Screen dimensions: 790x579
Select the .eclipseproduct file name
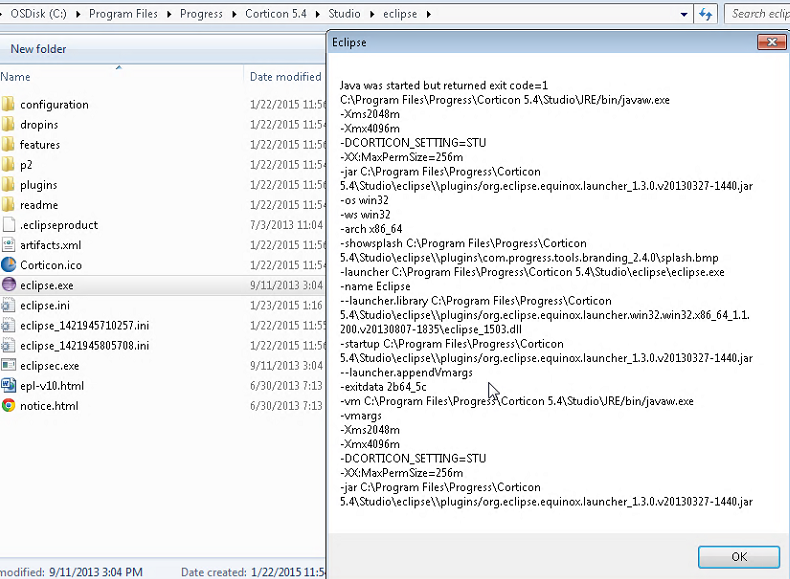(x=59, y=225)
